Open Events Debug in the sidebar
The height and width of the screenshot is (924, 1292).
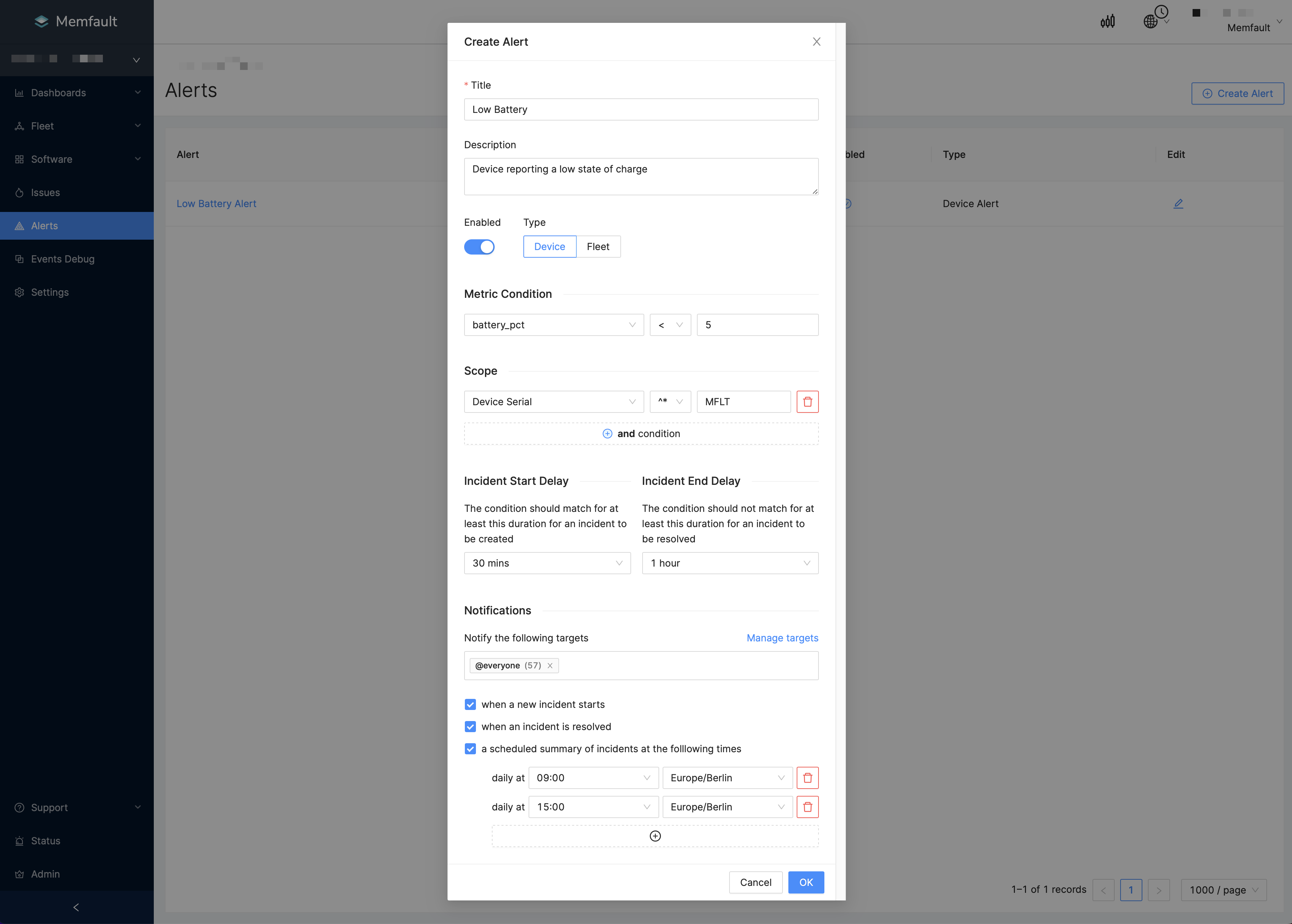[x=63, y=259]
